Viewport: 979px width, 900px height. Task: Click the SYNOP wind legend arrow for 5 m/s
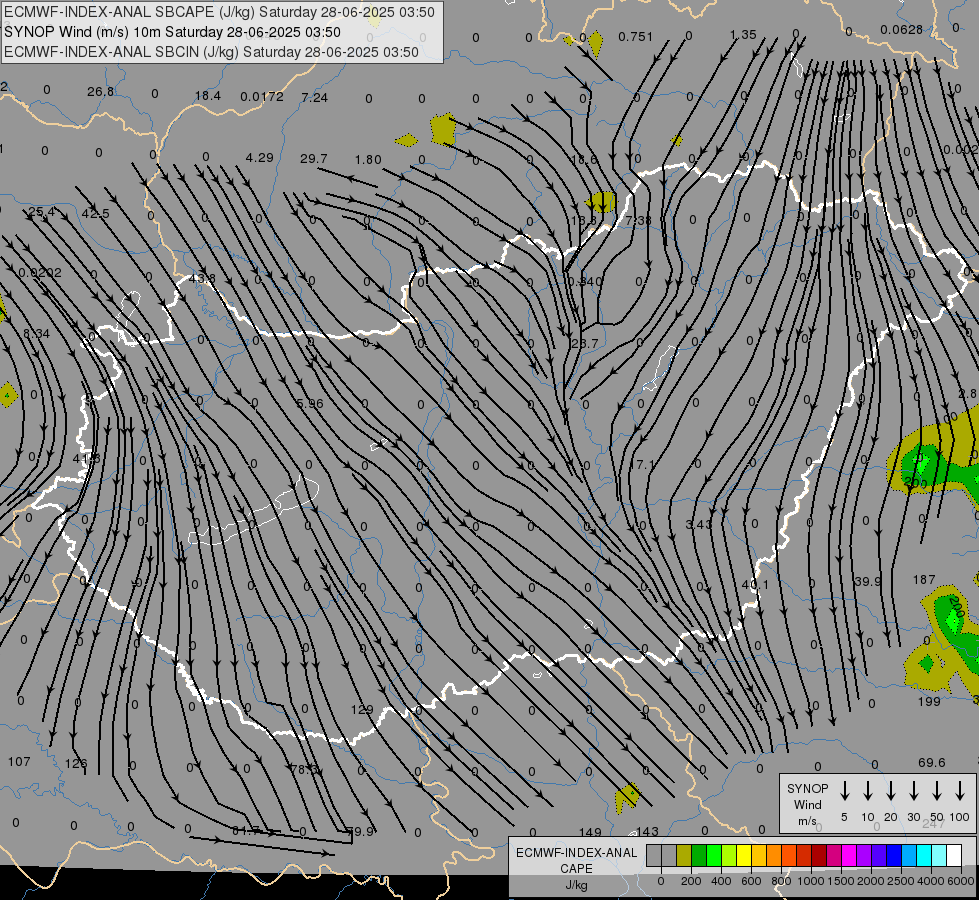(844, 791)
